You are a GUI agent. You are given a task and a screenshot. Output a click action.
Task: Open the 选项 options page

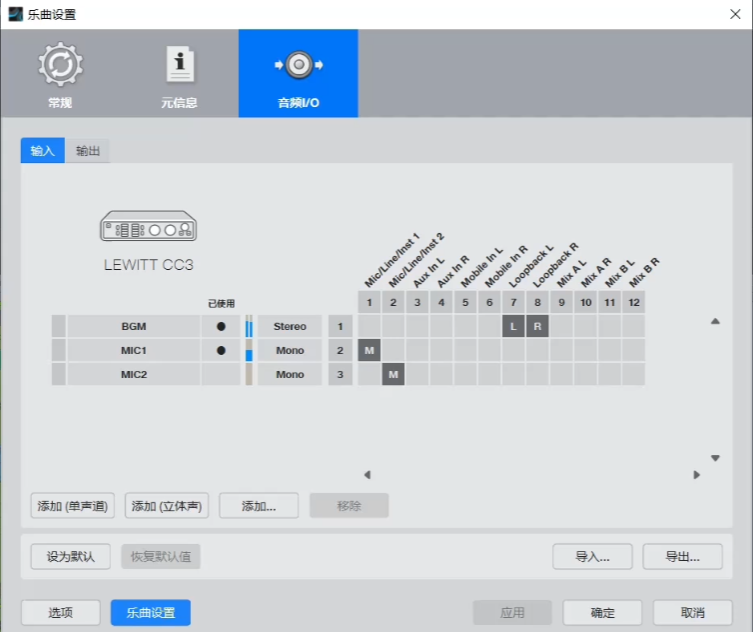coord(61,612)
